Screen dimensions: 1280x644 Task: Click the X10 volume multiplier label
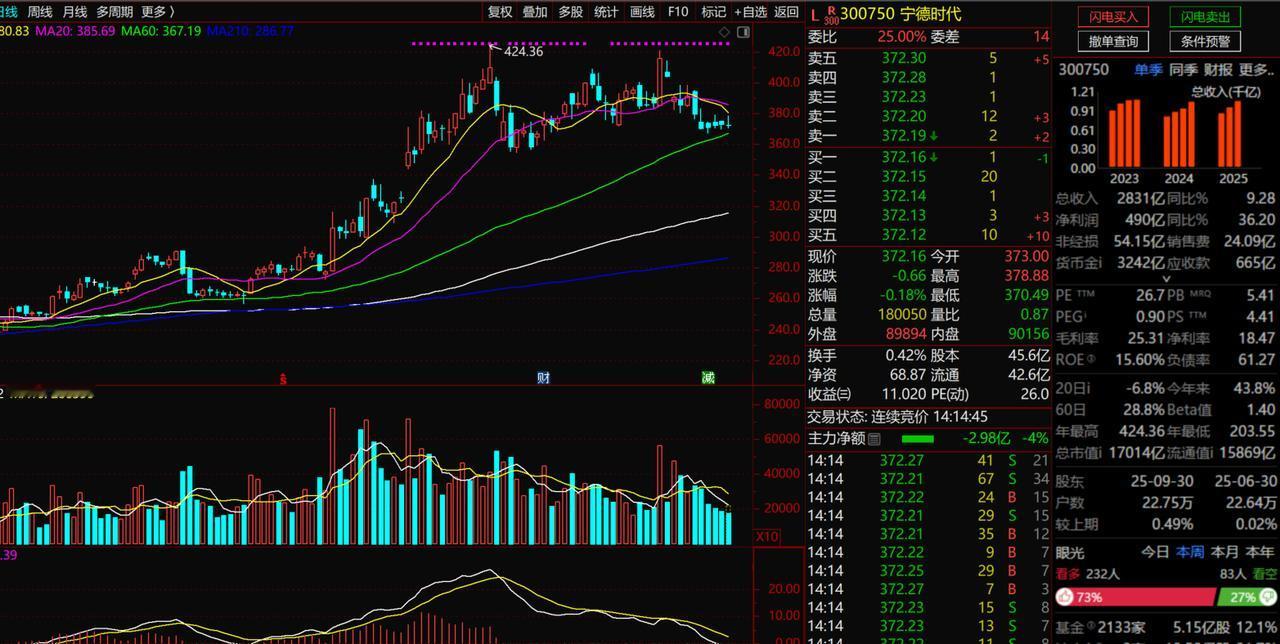pos(767,537)
